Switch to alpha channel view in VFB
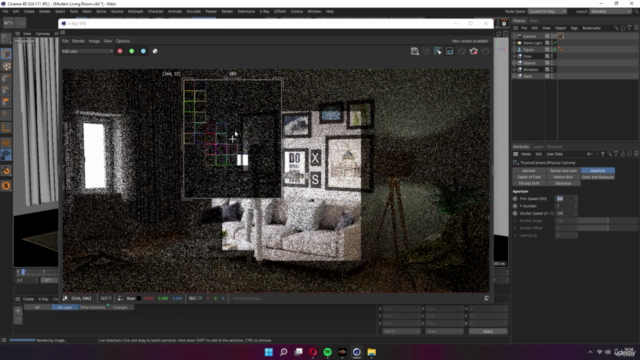Viewport: 640px width, 360px height. [155, 51]
